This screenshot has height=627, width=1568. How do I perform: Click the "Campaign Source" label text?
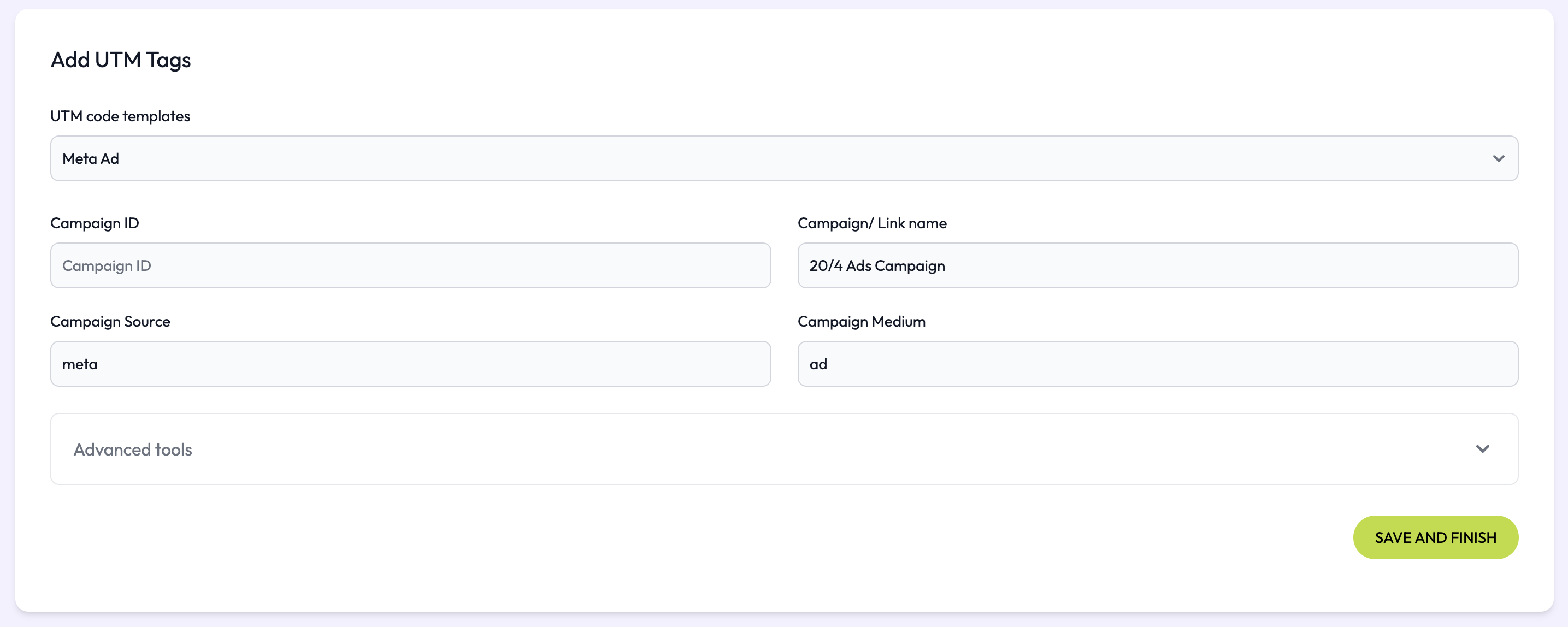[110, 321]
